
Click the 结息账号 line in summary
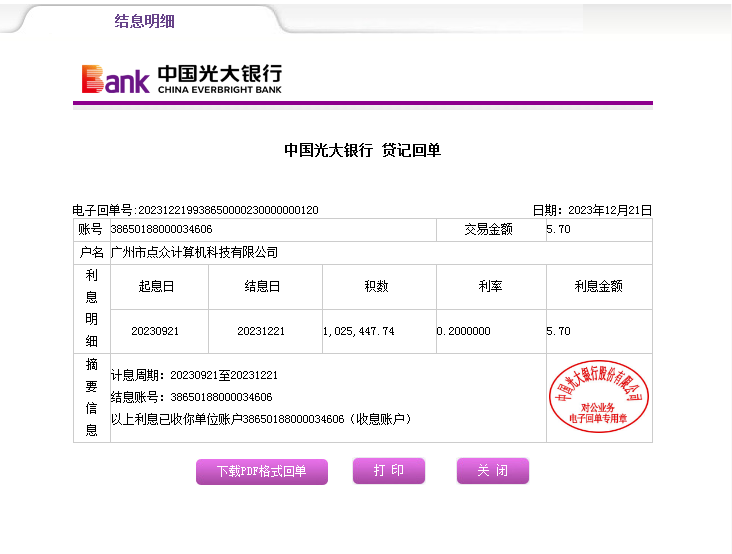pos(191,397)
